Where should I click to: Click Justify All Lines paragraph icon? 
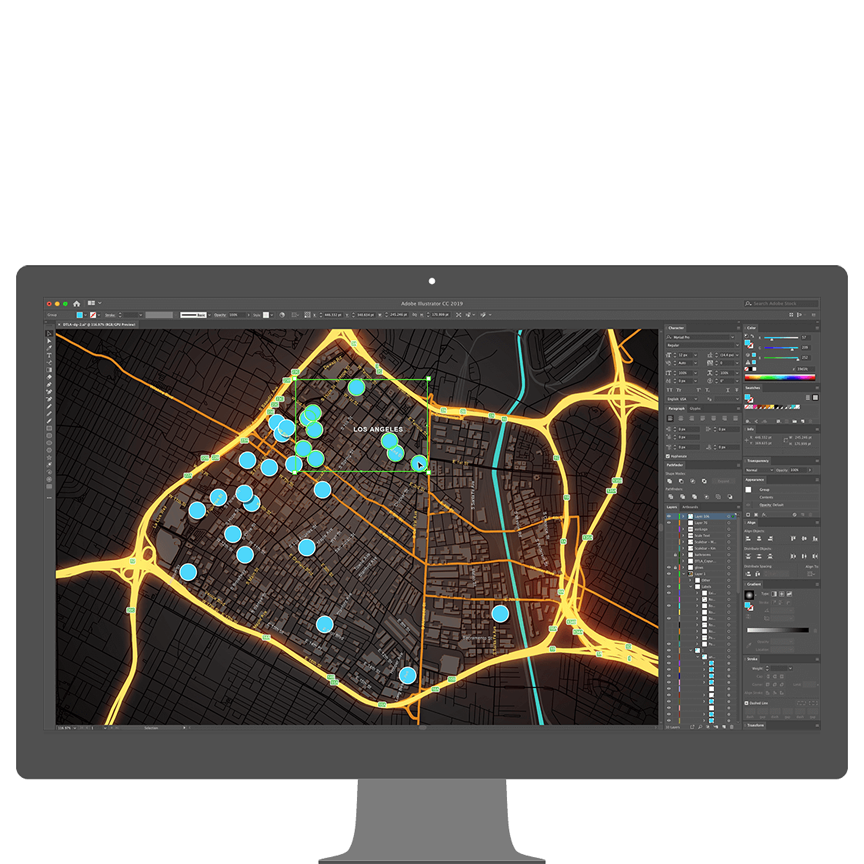click(736, 418)
